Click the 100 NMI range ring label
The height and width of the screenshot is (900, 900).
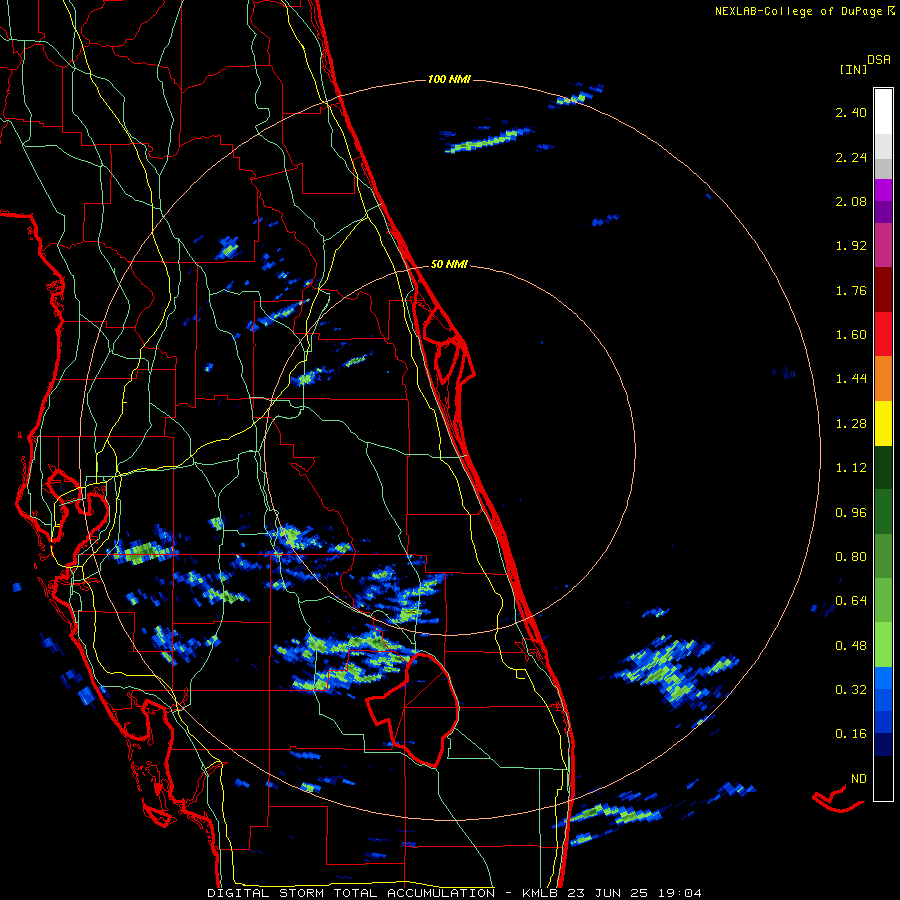449,79
